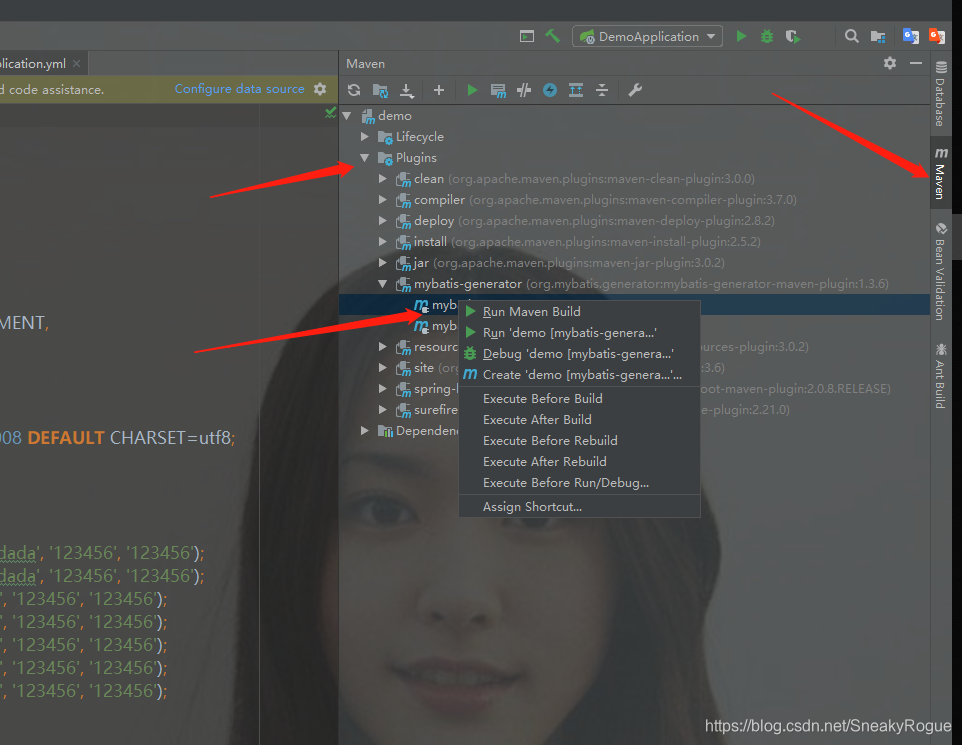The image size is (962, 745).
Task: Click gear icon beside Configure data source
Action: pos(320,89)
